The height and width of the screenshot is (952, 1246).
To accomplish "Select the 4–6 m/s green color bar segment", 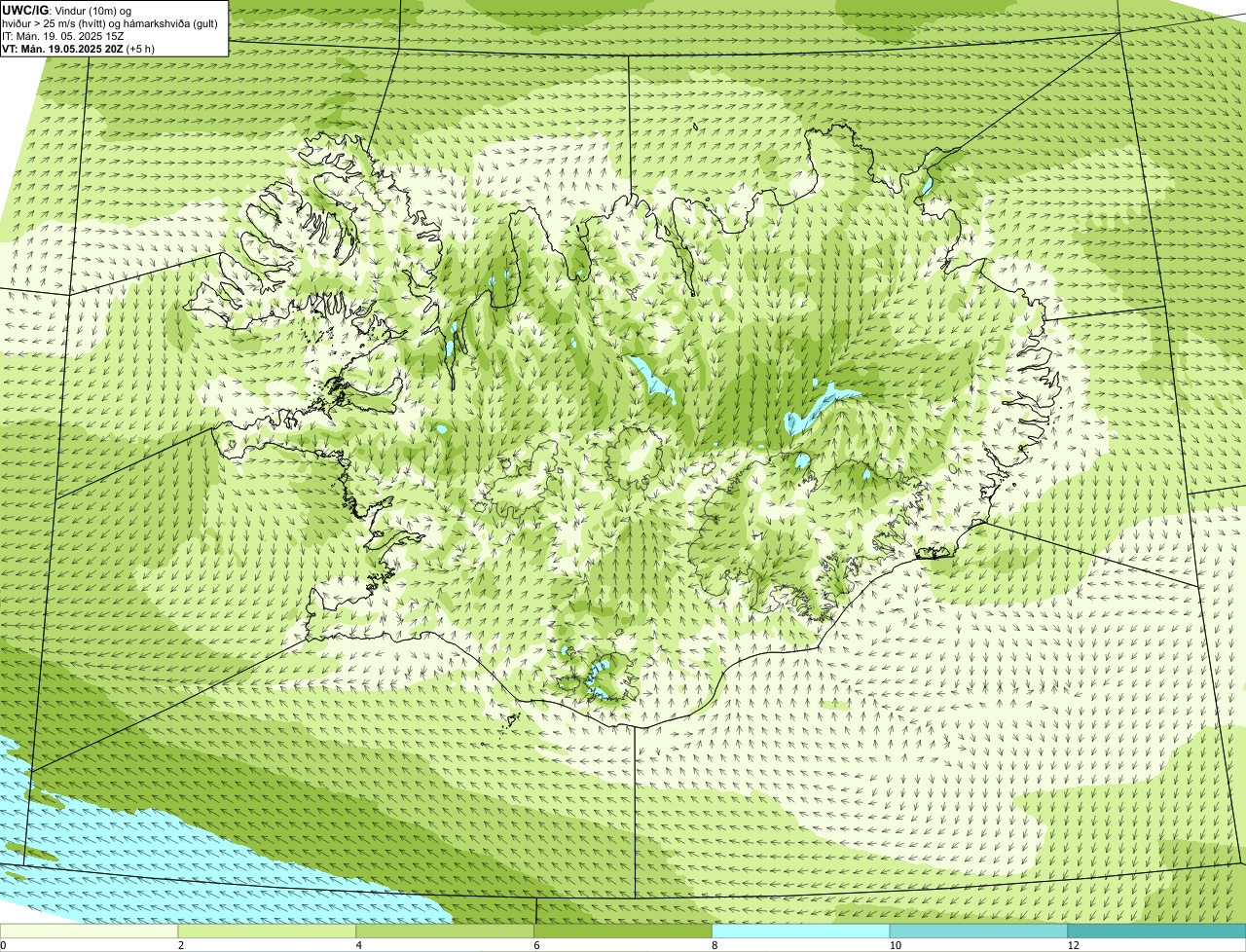I will point(446,931).
